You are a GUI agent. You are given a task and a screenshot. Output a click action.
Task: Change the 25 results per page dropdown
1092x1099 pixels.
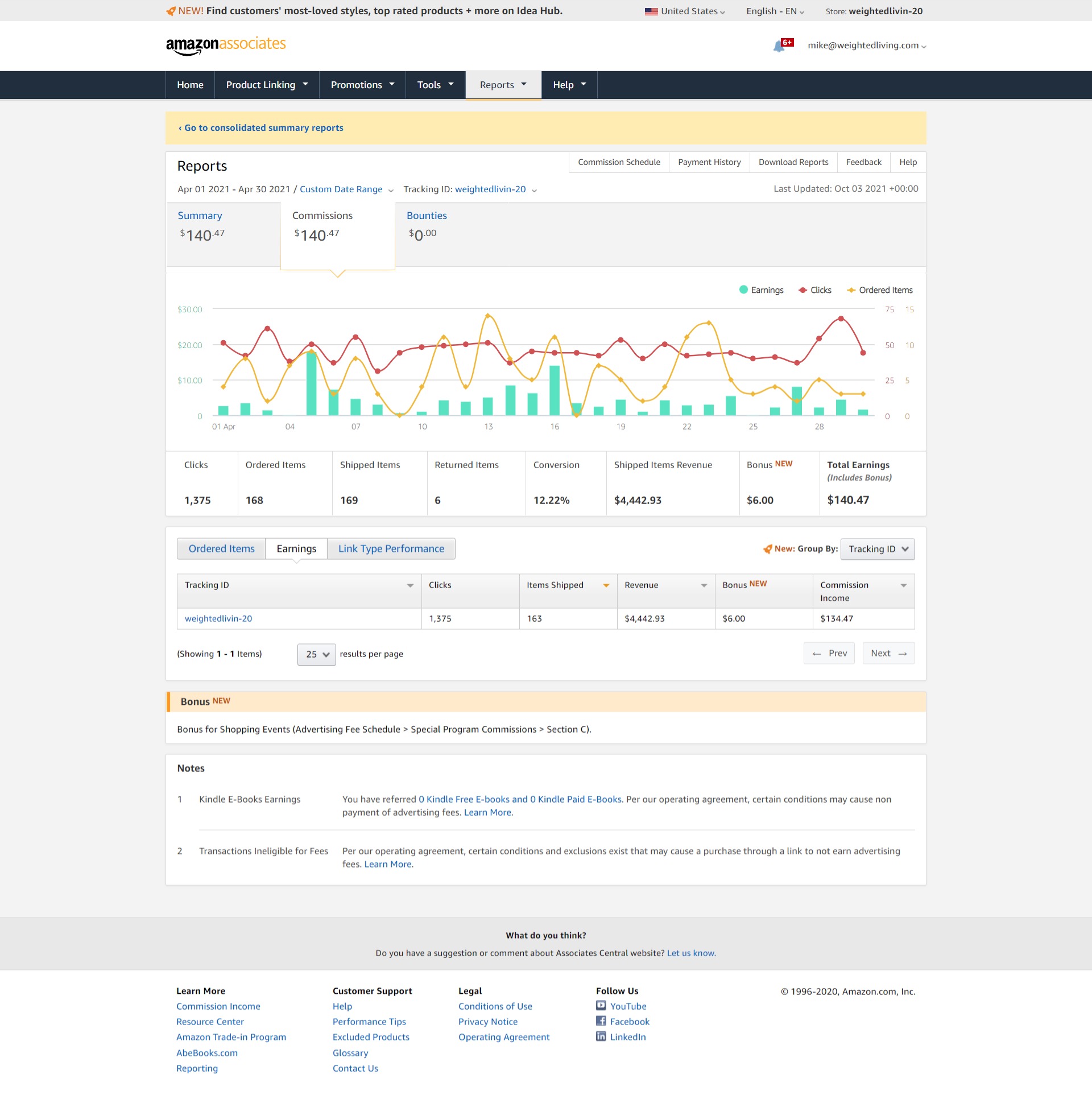317,654
